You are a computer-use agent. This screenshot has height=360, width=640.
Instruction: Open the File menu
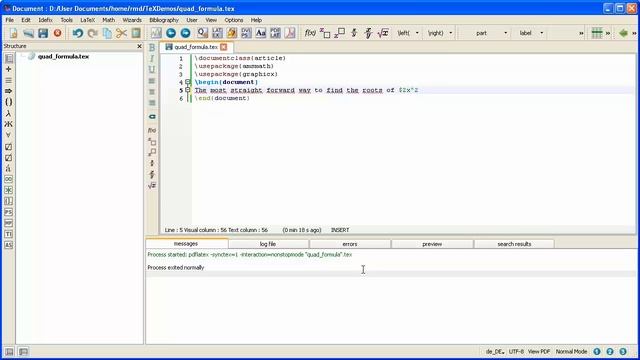click(x=9, y=20)
